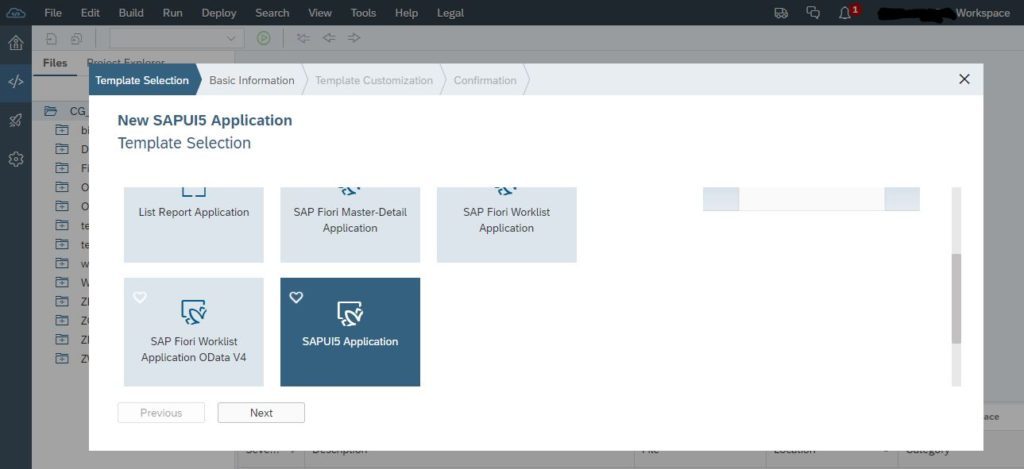Click the new file toolbar icon
This screenshot has width=1024, height=469.
click(x=52, y=39)
